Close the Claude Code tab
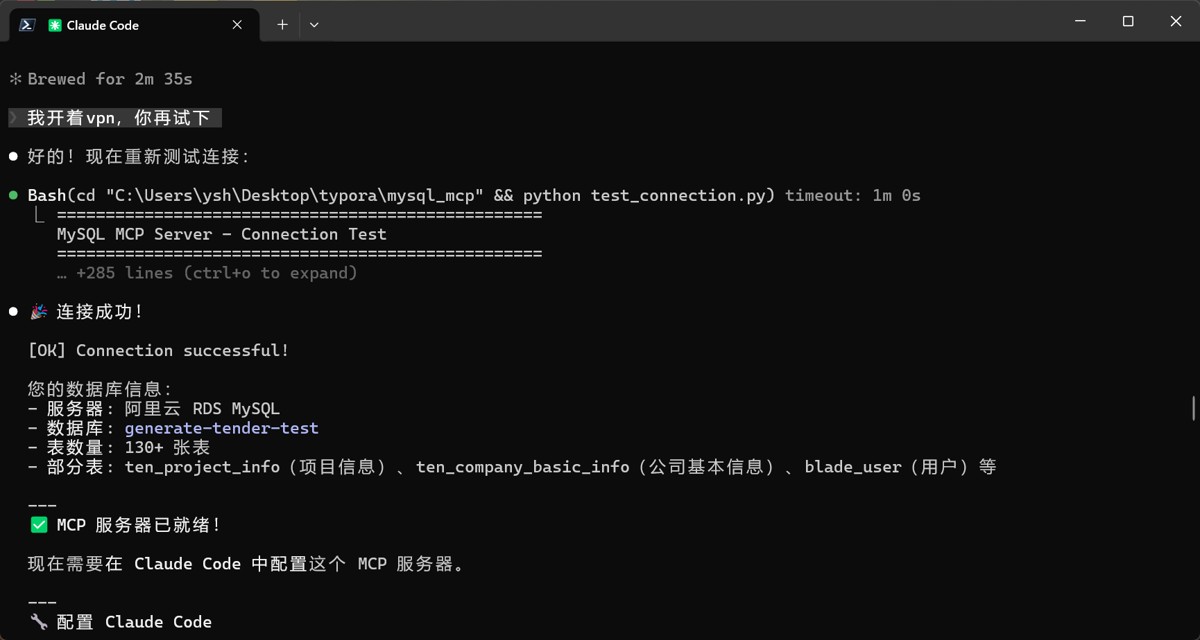 237,25
